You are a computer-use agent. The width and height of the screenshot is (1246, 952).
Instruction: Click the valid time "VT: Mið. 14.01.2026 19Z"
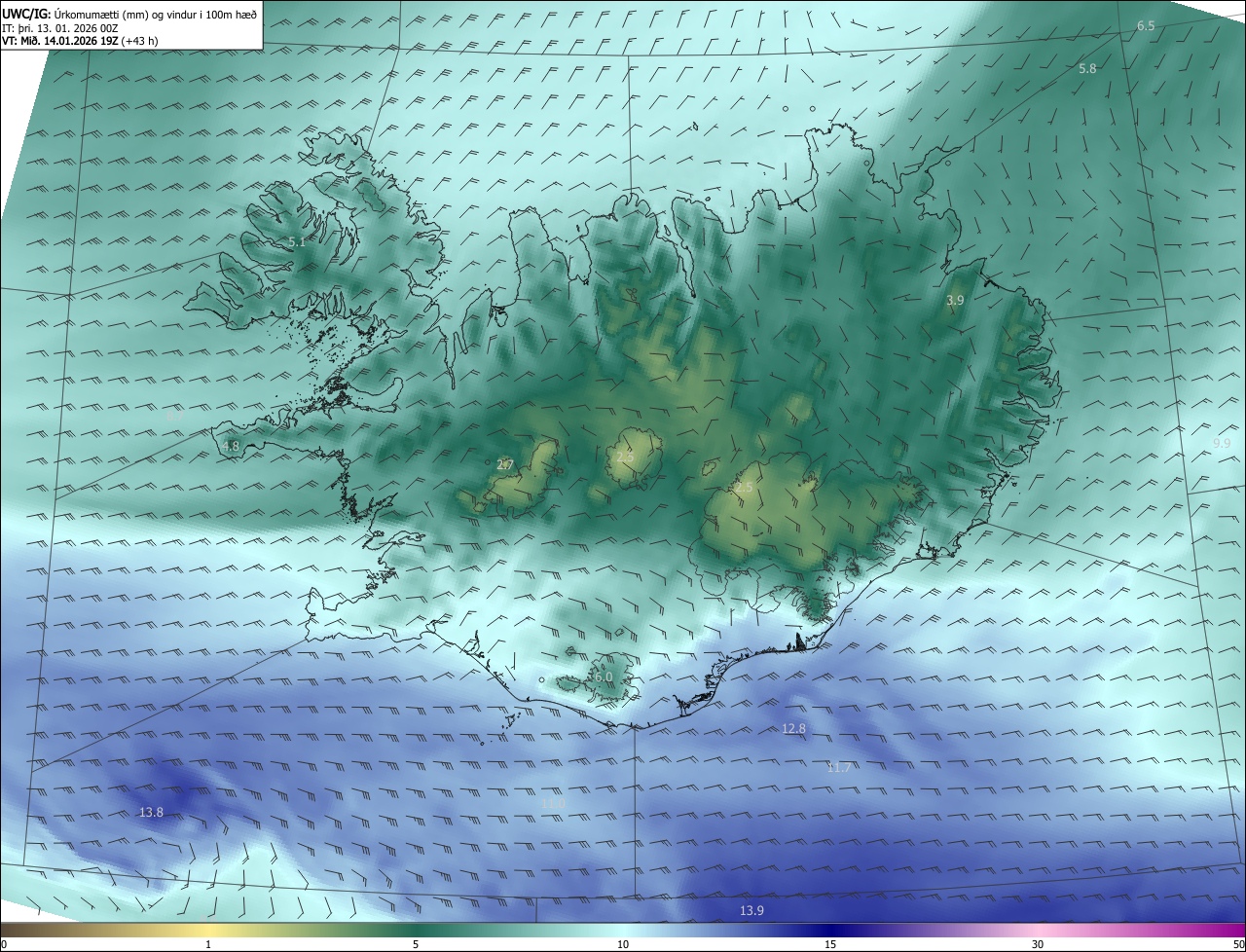tap(60, 41)
